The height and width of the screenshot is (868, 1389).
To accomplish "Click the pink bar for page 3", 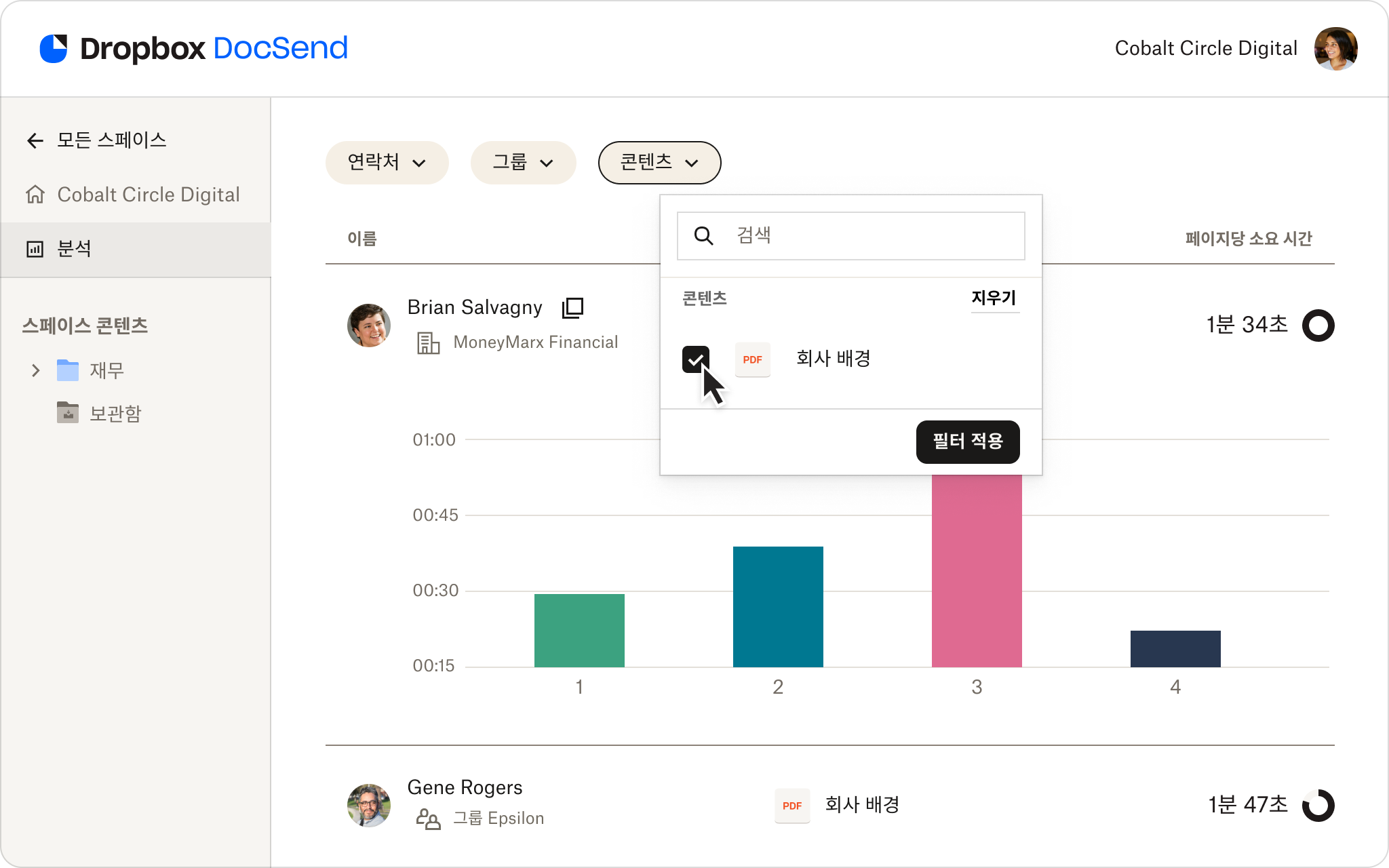I will (x=977, y=571).
